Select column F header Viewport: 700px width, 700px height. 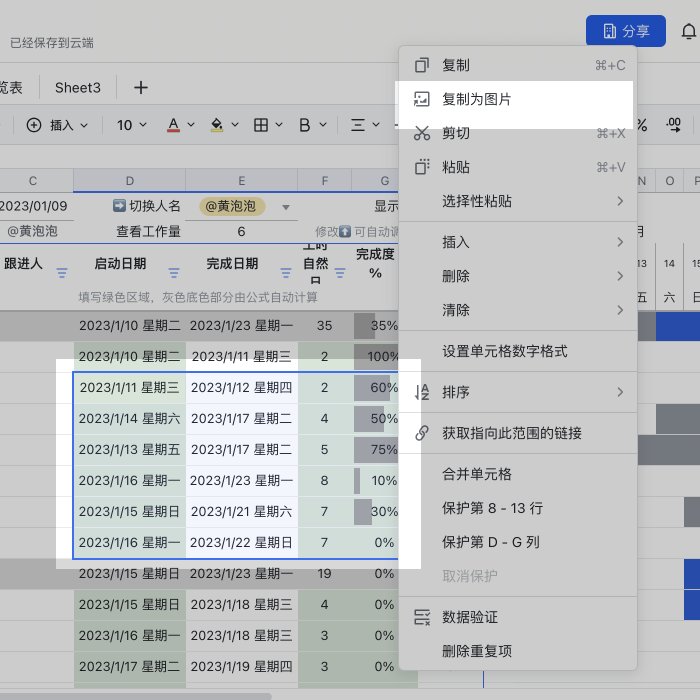(325, 181)
